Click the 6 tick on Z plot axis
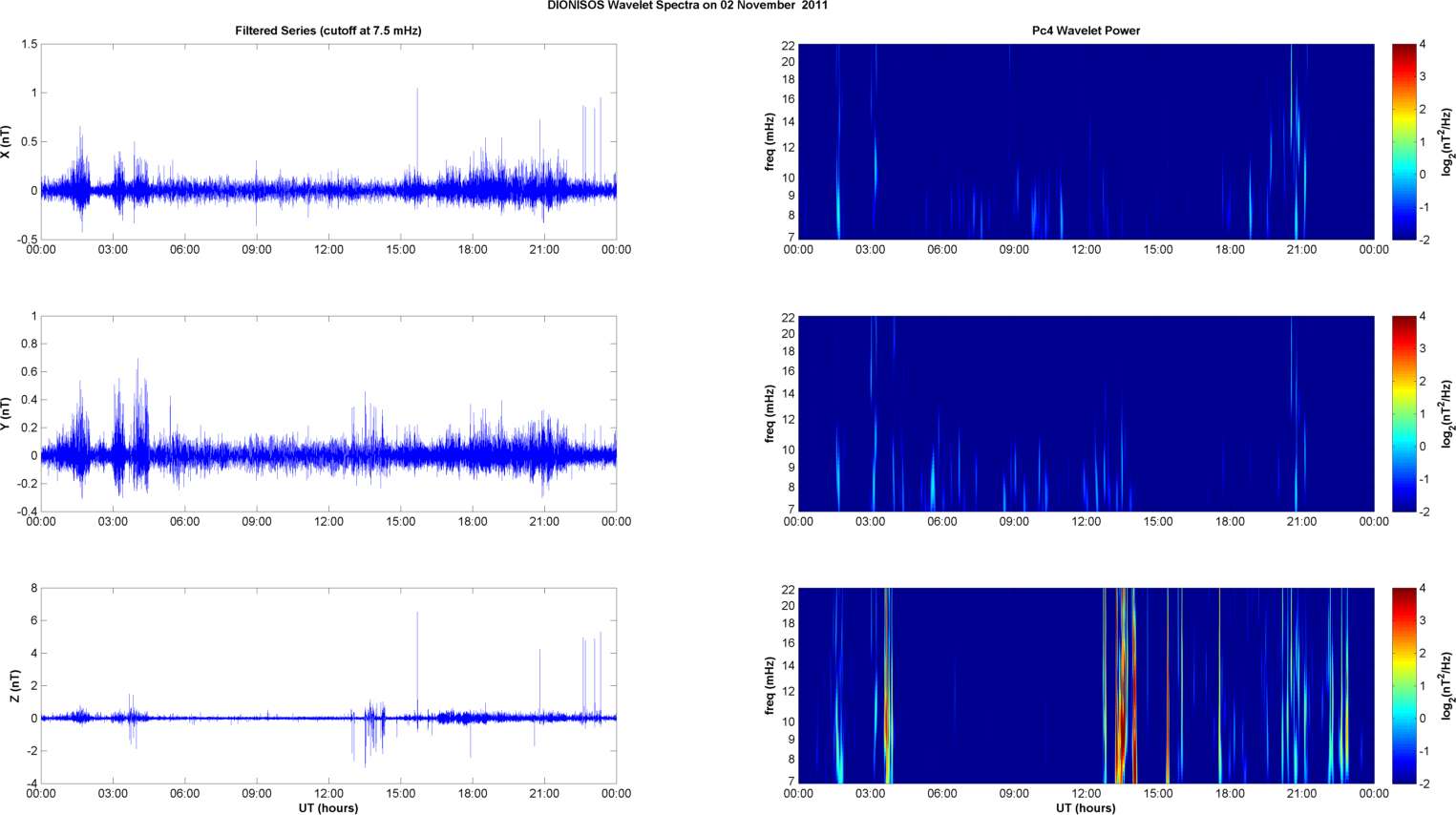 (33, 621)
